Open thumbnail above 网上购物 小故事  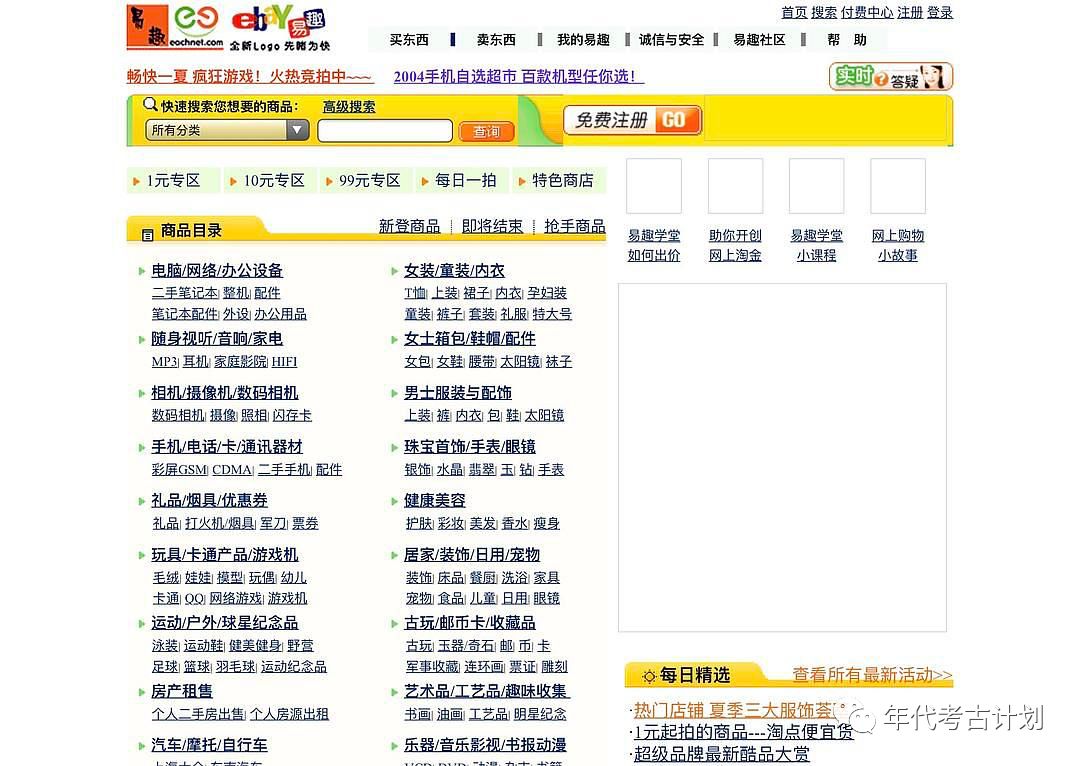[897, 186]
